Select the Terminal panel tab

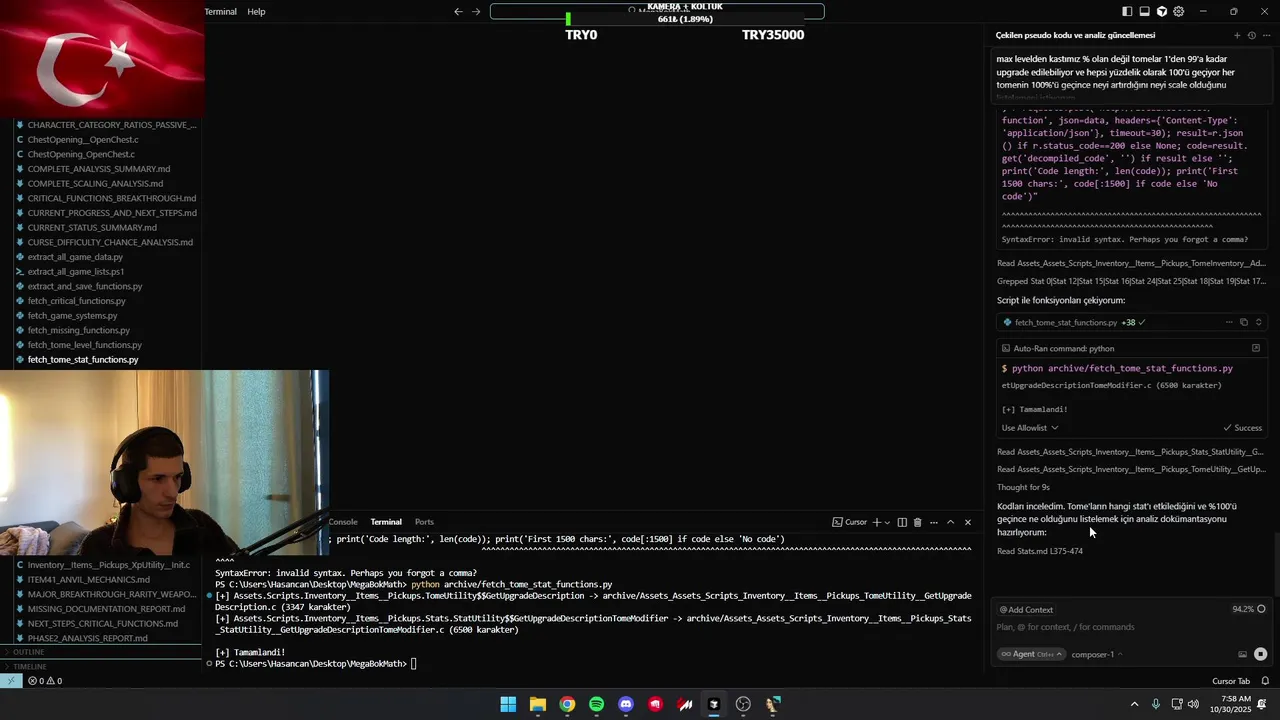tap(386, 522)
